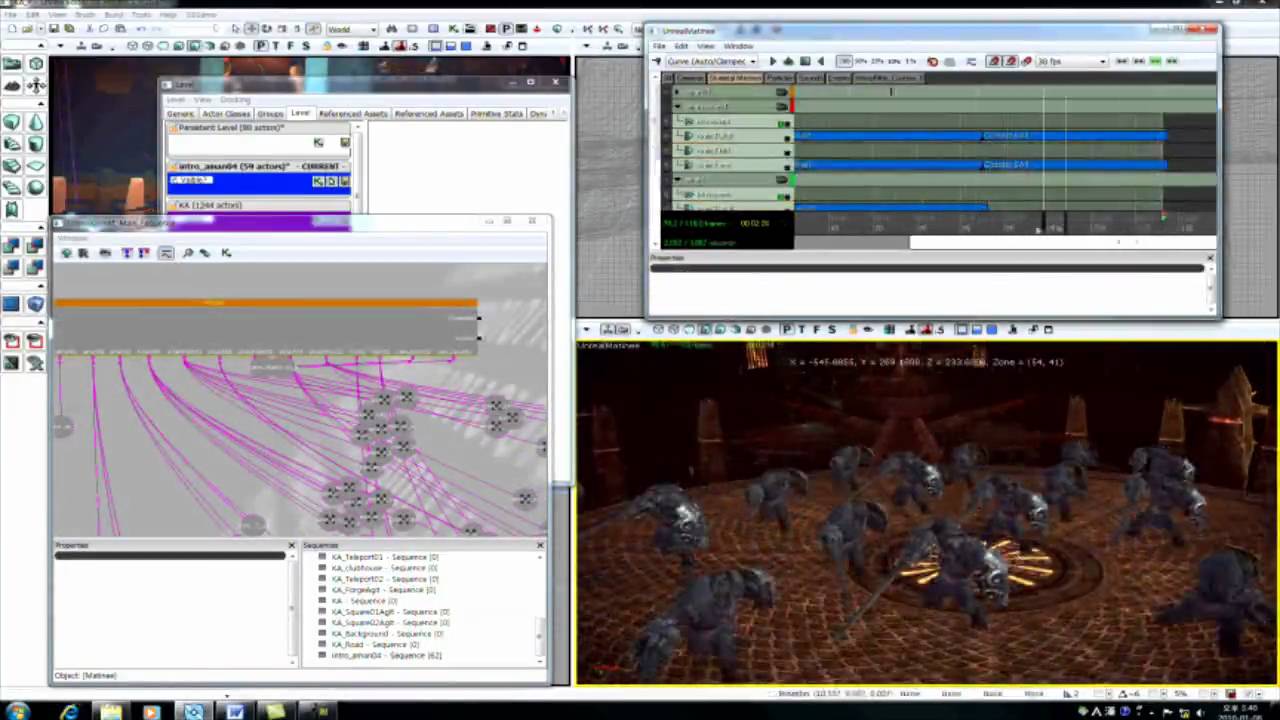
Task: Switch to Primitive Stats tab in Level browser
Action: point(497,114)
